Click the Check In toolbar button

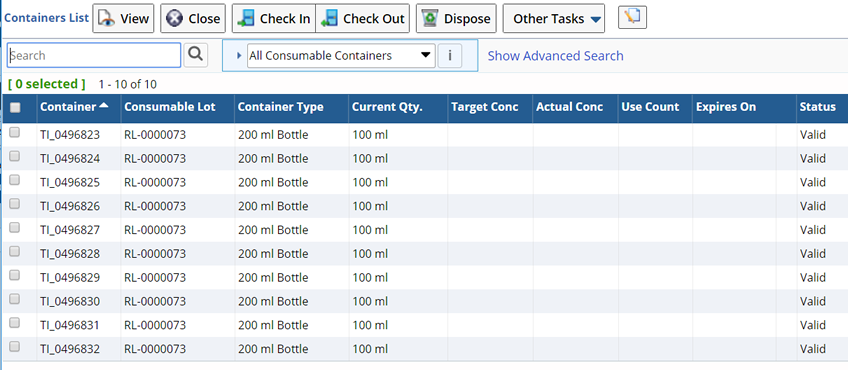click(274, 18)
